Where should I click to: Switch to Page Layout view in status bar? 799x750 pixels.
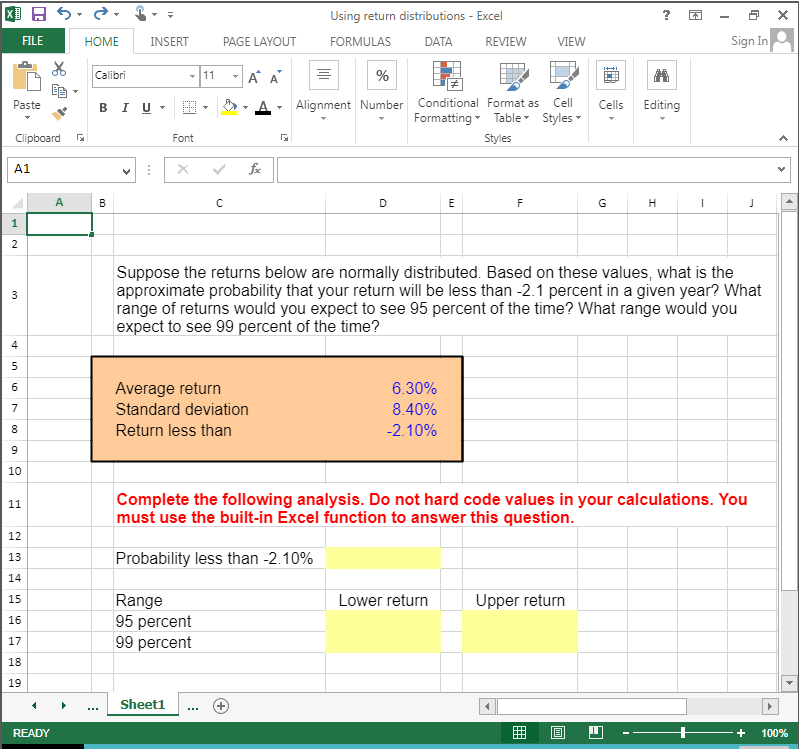(558, 733)
